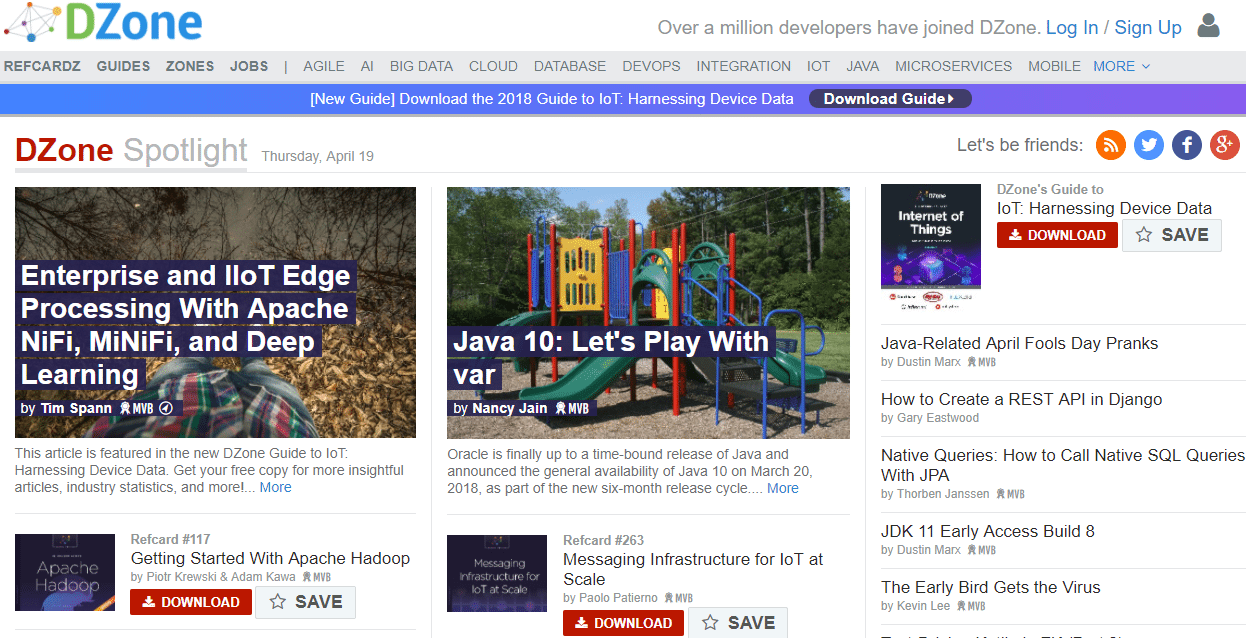Expand the MORE navigation dropdown
The image size is (1246, 638).
coord(1120,66)
